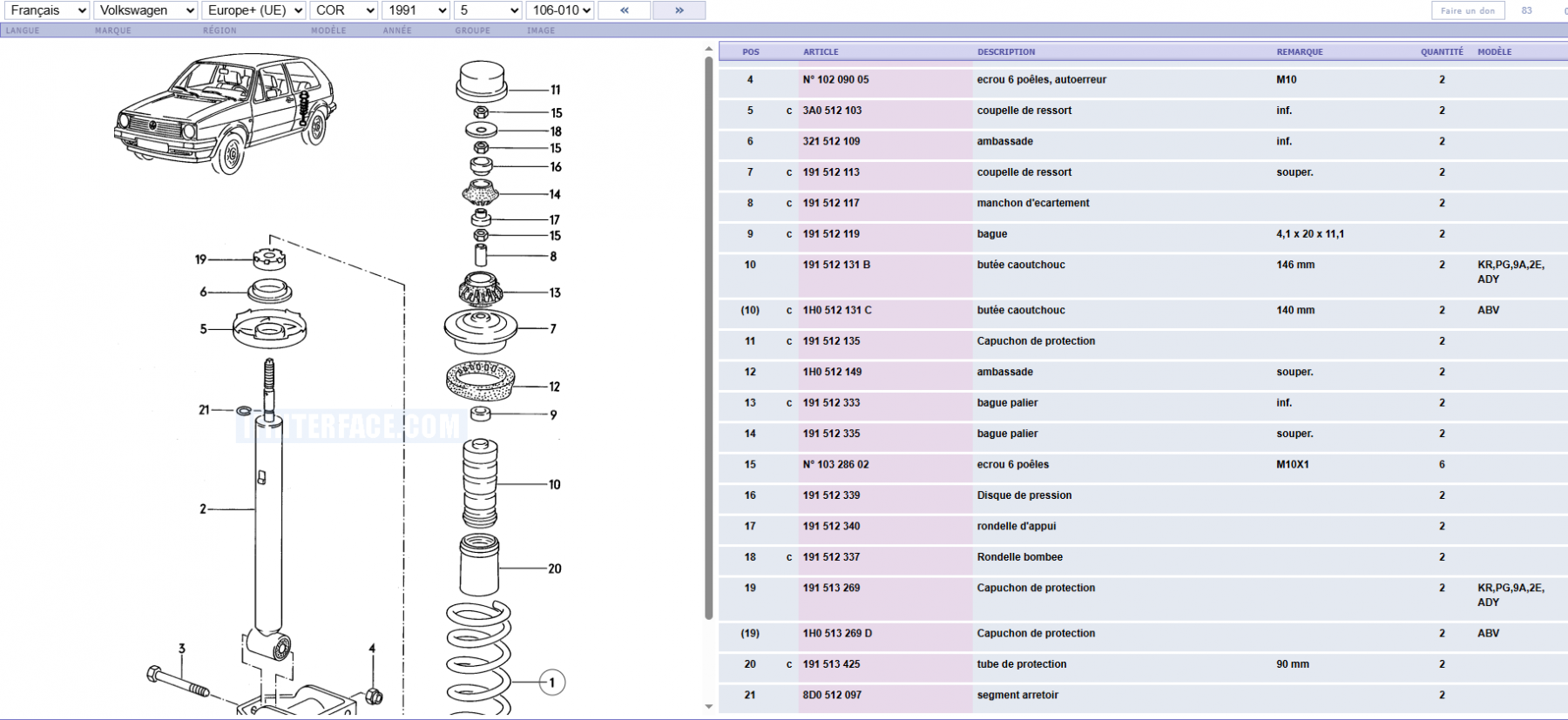1568x720 pixels.
Task: Open the Volkswagen brand dropdown
Action: pos(145,10)
